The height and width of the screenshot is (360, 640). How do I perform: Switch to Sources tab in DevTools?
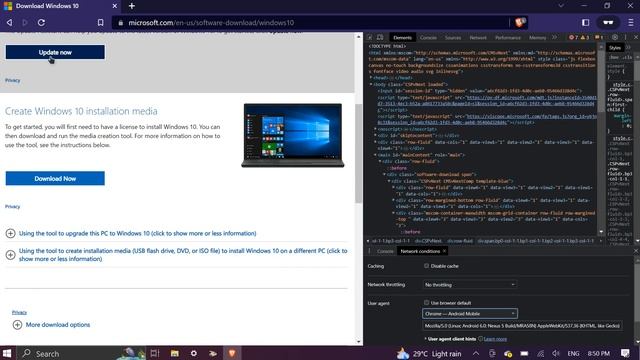point(453,38)
